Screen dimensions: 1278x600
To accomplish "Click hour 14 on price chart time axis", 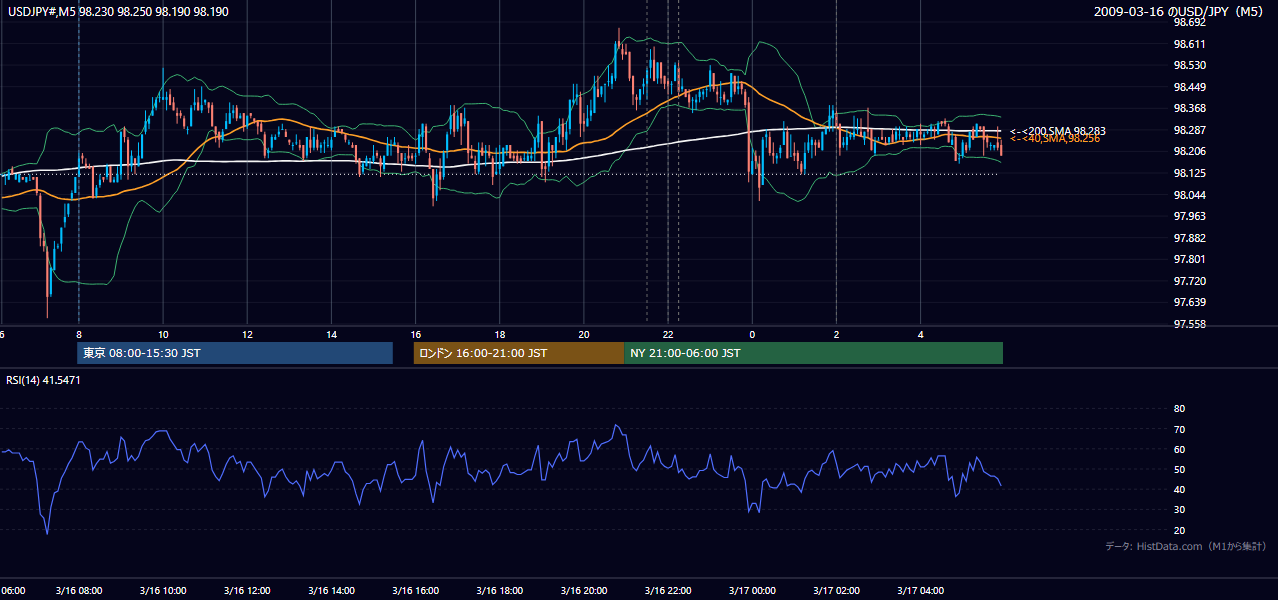I will (x=331, y=334).
